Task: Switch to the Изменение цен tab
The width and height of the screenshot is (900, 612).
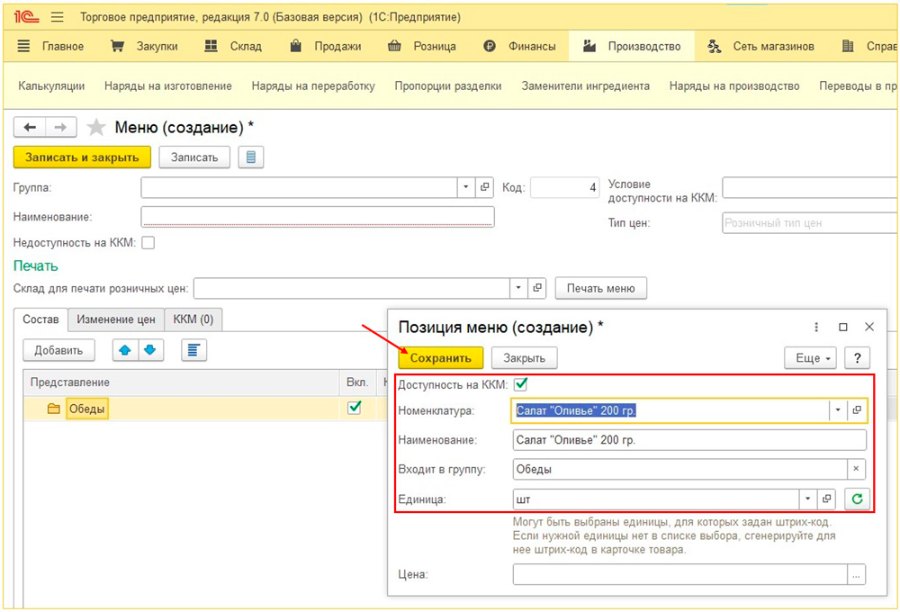Action: (116, 319)
